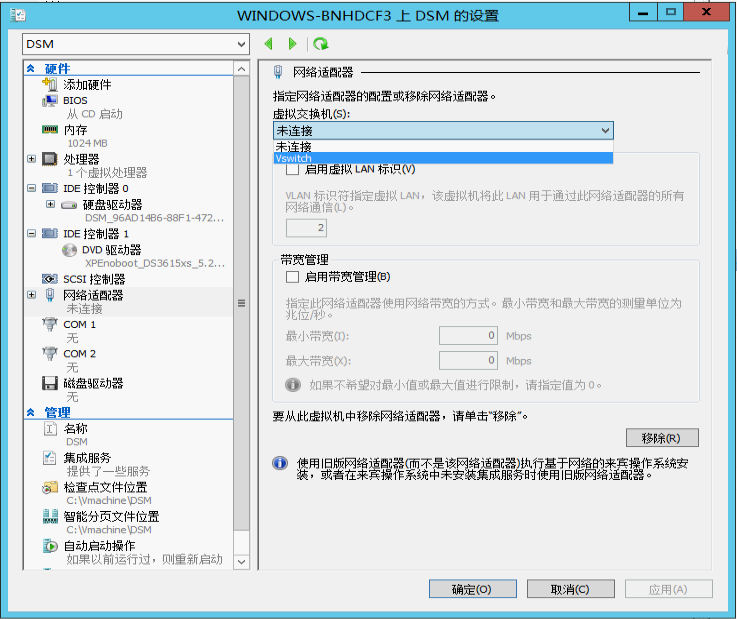The image size is (737, 619).
Task: Click the 移除(R) button
Action: [x=662, y=438]
